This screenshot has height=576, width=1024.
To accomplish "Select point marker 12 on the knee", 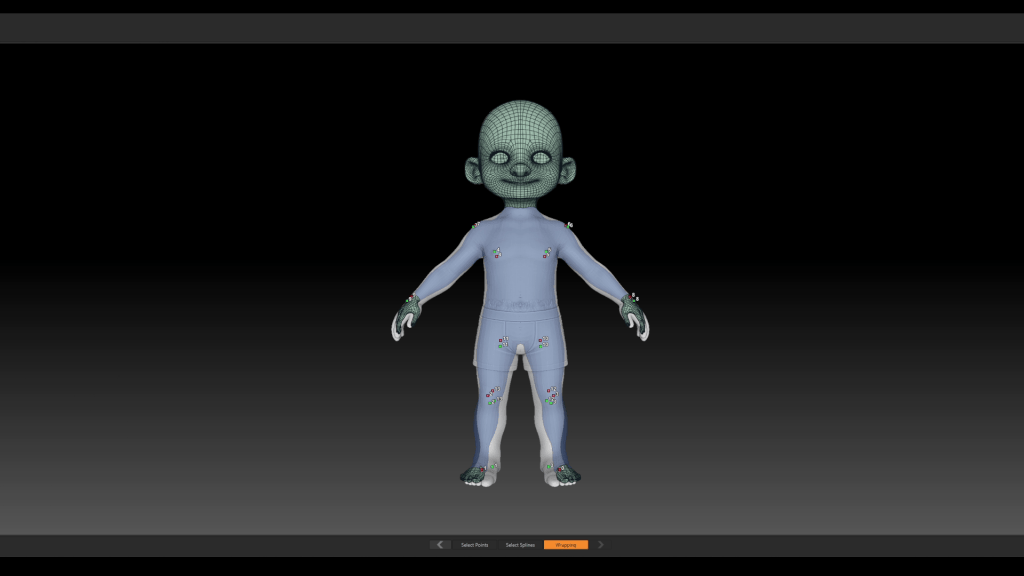I will point(549,391).
